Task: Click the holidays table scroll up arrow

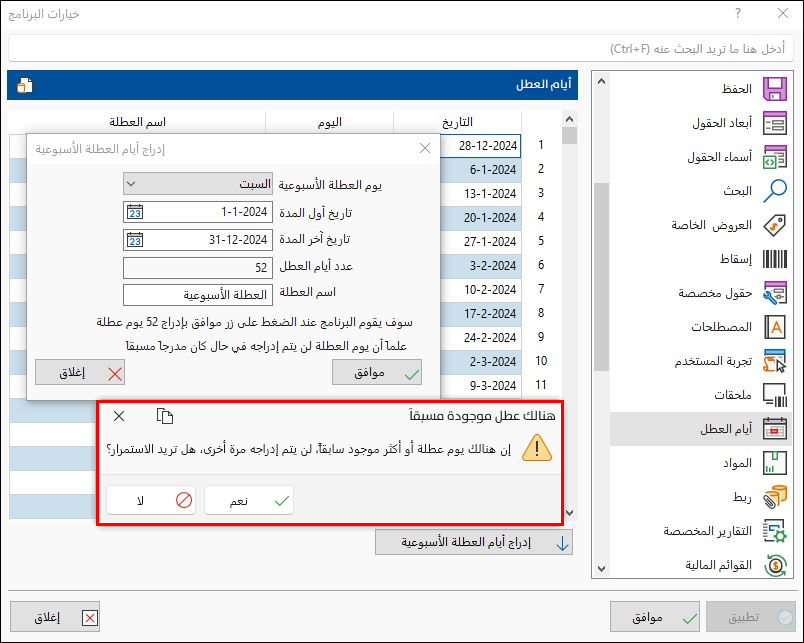Action: (x=569, y=119)
